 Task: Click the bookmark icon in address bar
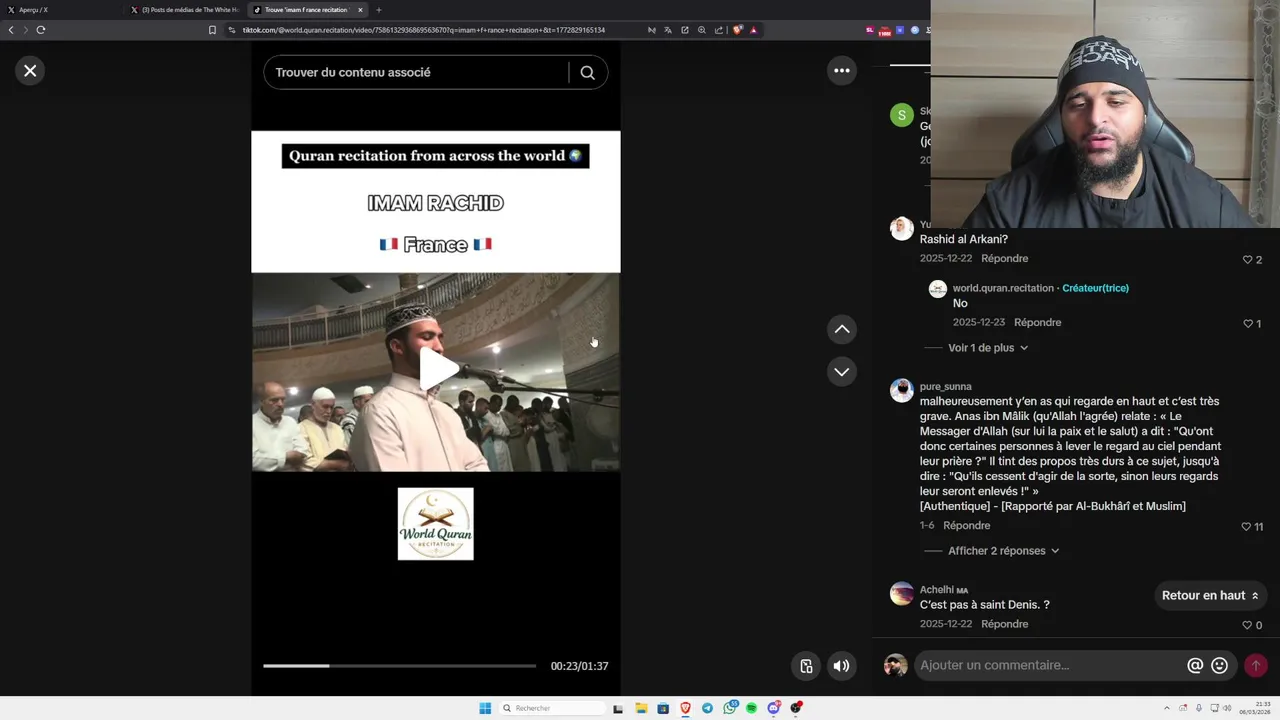pos(212,30)
